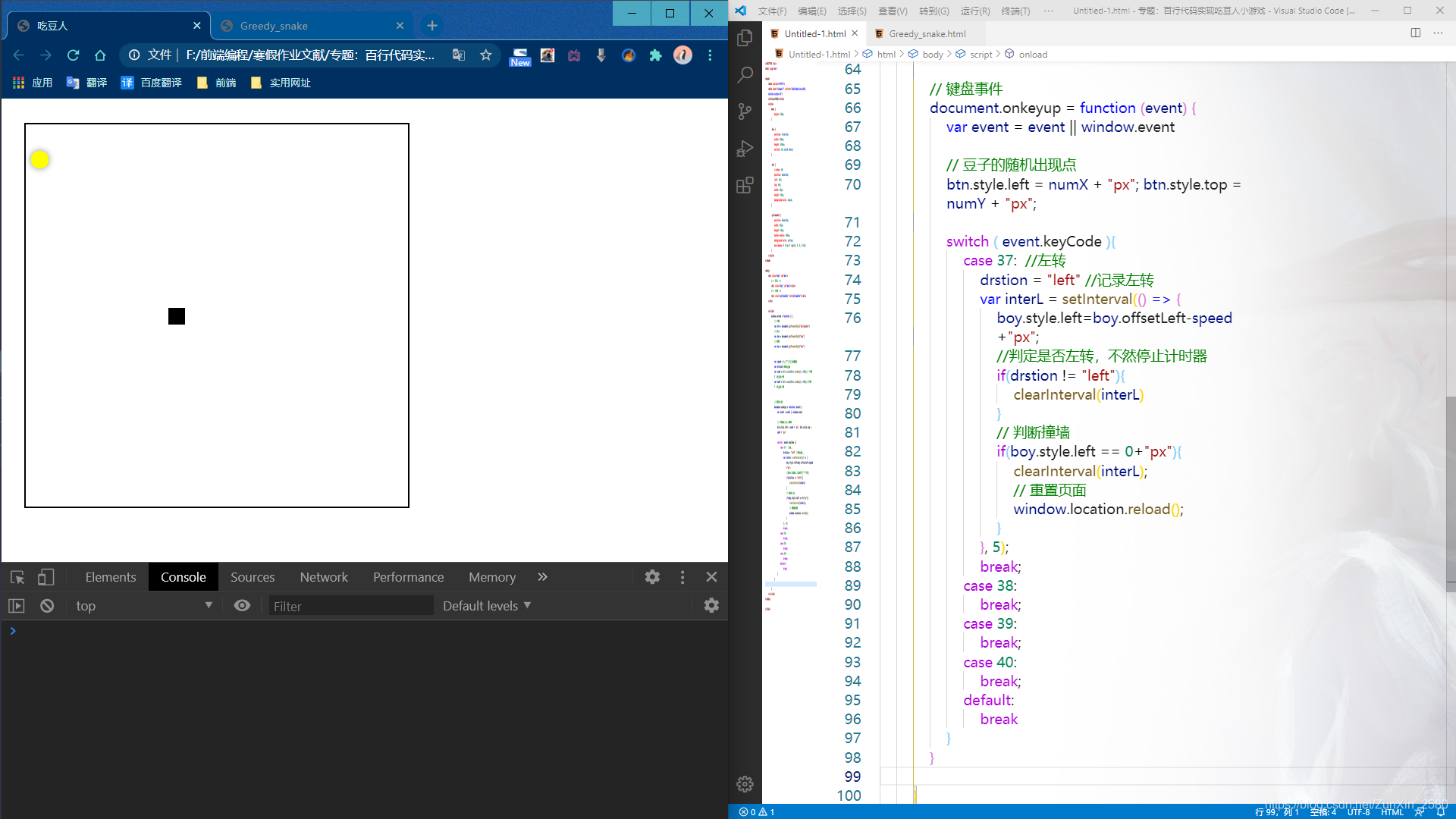
Task: Open VS Code Explorer files icon
Action: pyautogui.click(x=745, y=38)
